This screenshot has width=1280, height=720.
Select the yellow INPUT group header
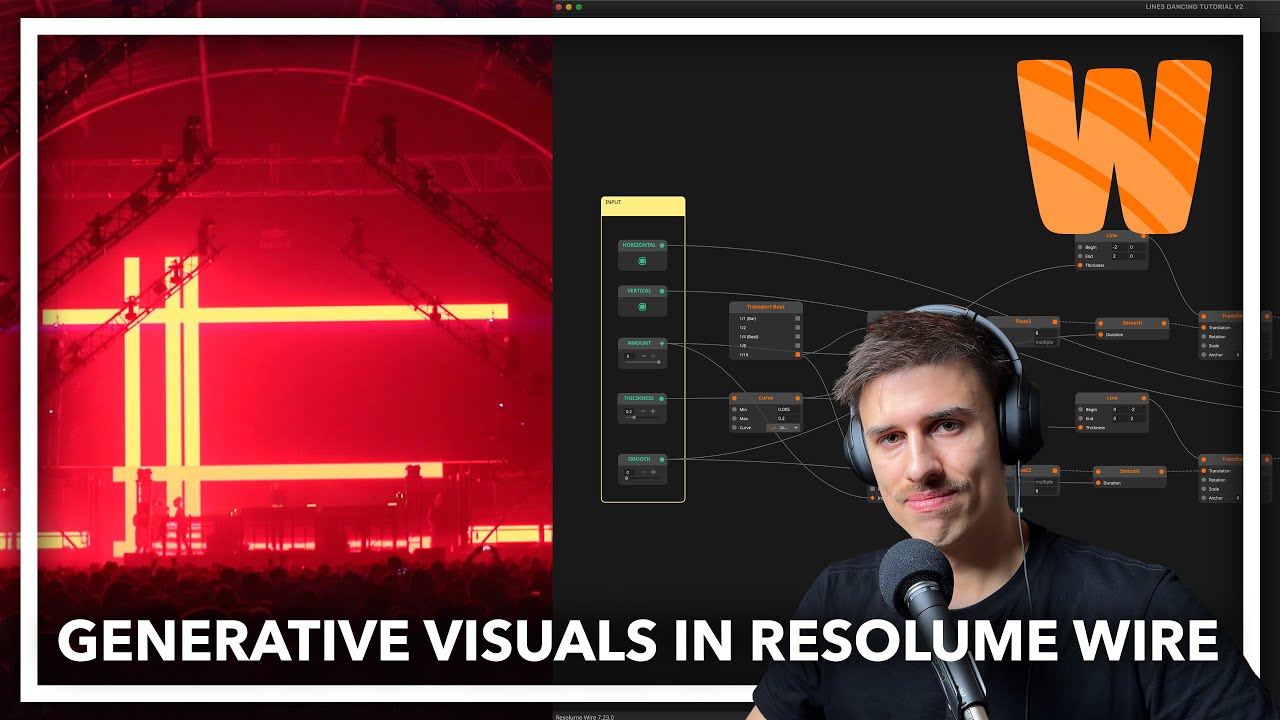tap(643, 205)
